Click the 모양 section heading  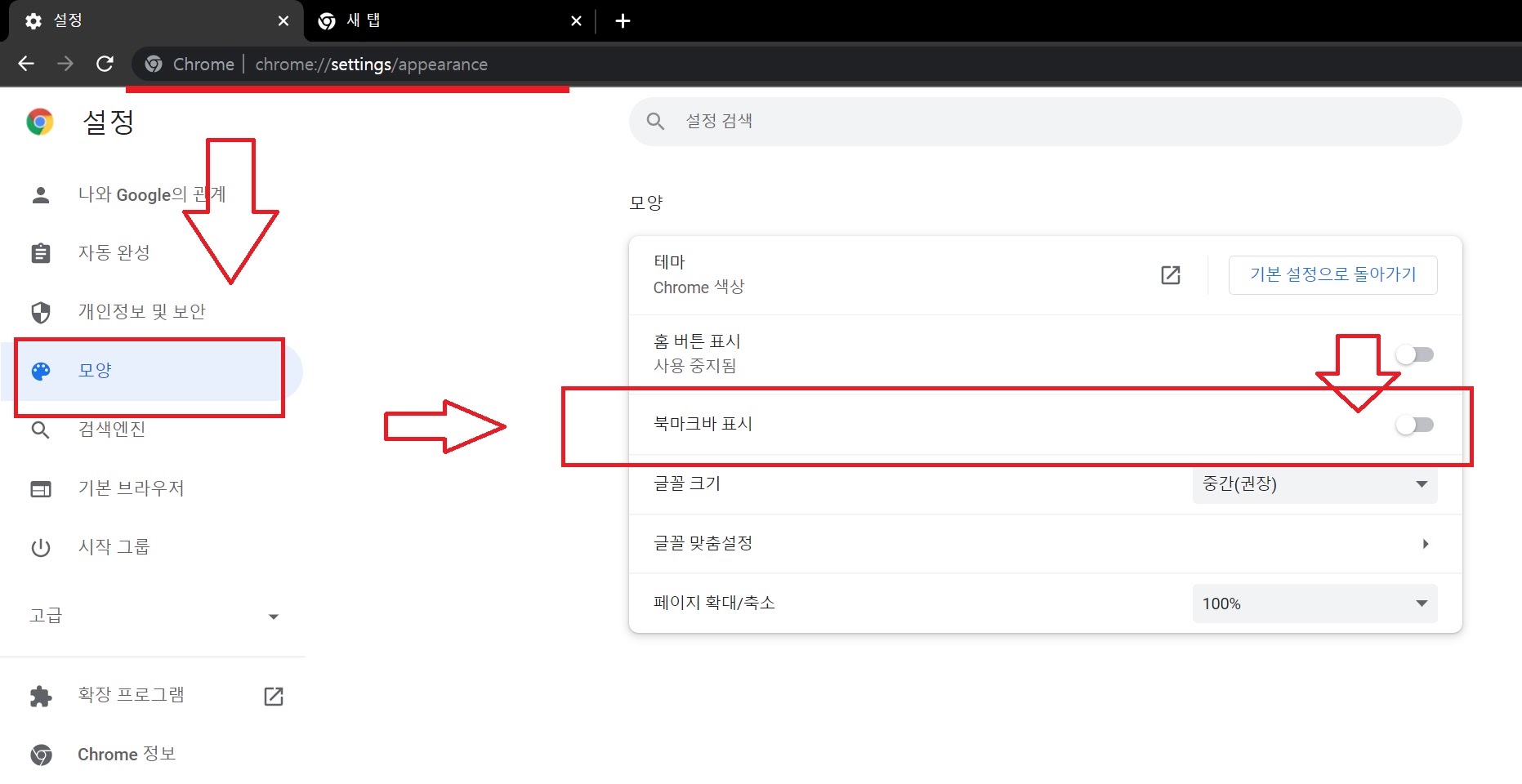pos(645,203)
